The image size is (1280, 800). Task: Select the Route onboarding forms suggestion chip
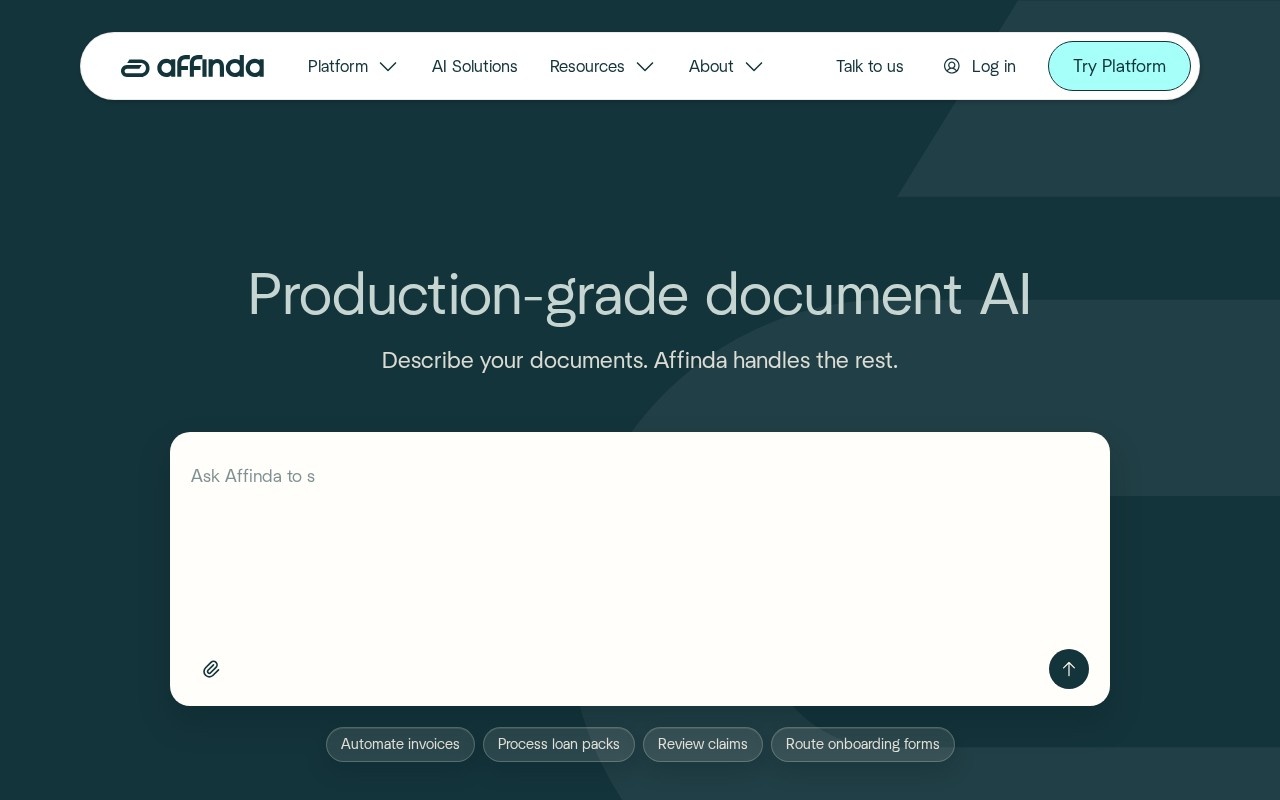click(863, 744)
